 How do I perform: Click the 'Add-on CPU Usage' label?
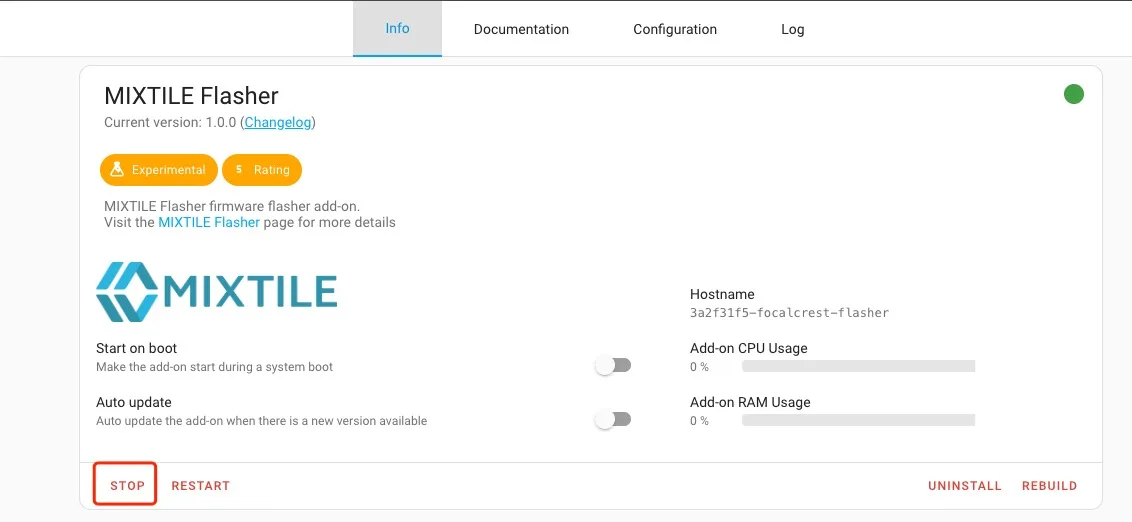749,348
